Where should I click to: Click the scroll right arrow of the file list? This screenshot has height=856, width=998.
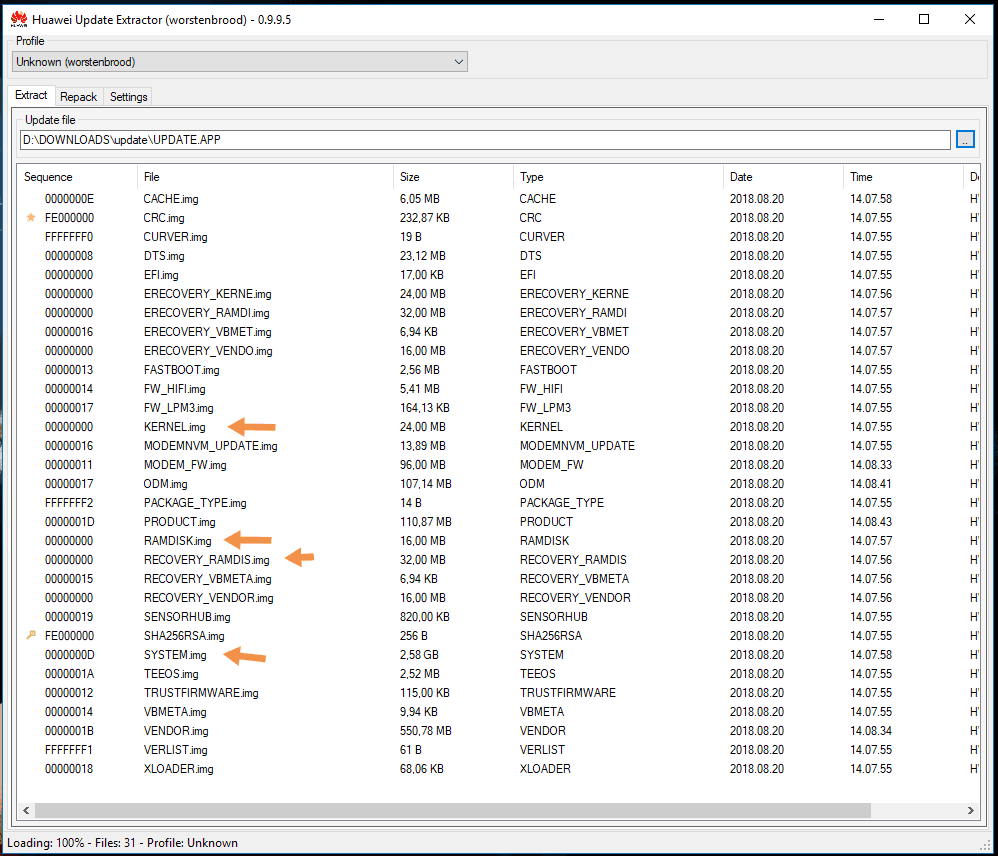pos(970,810)
